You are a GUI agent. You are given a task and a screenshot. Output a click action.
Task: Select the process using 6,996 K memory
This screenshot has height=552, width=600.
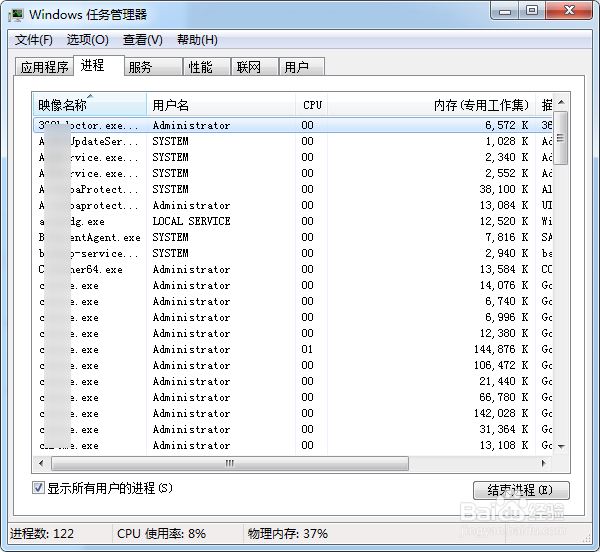(x=293, y=318)
